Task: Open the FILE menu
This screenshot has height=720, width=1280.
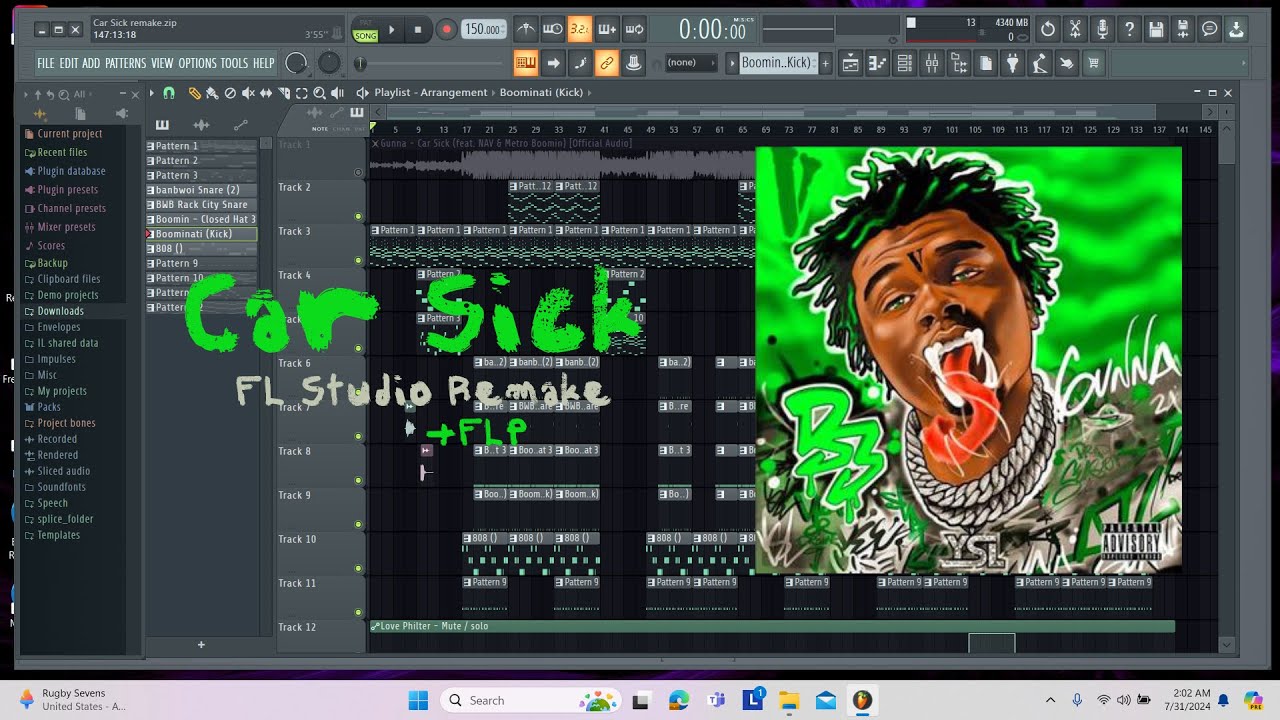Action: [46, 63]
